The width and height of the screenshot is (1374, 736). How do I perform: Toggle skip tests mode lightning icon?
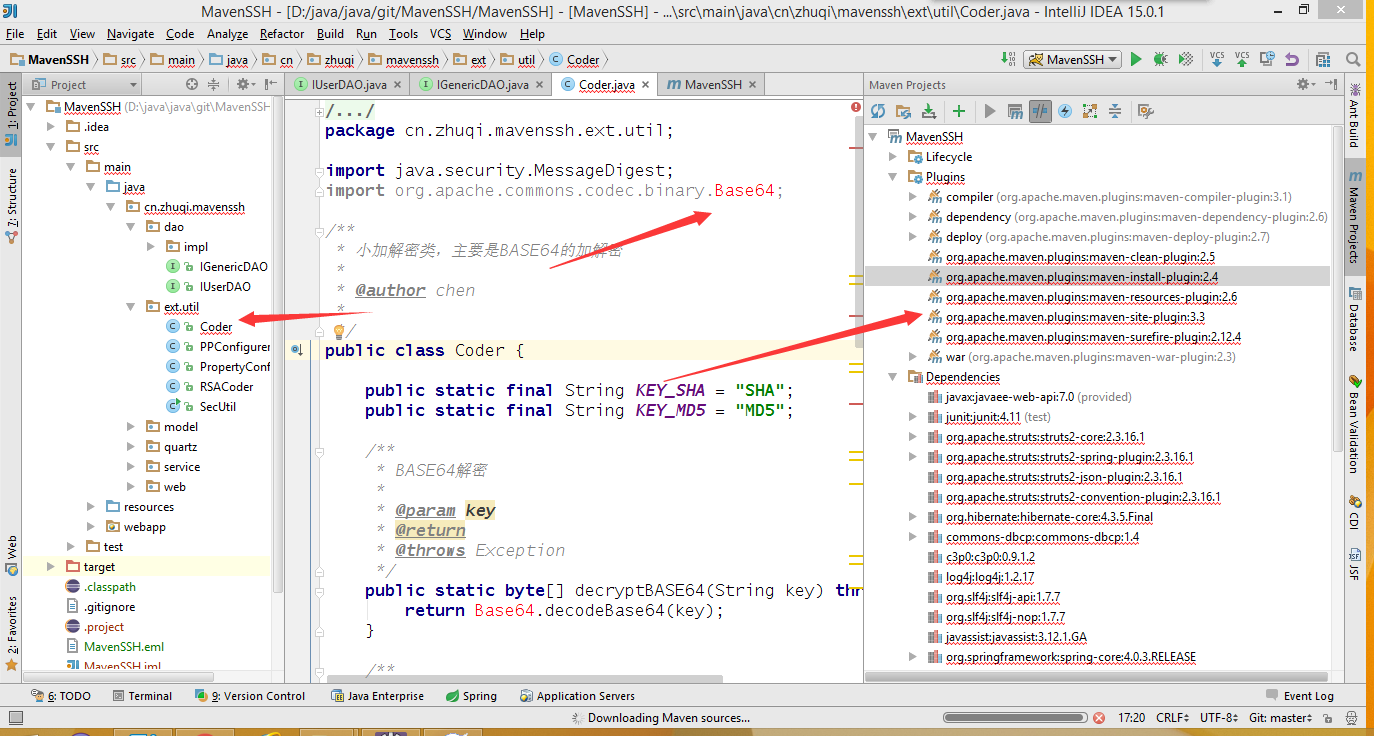point(1065,111)
